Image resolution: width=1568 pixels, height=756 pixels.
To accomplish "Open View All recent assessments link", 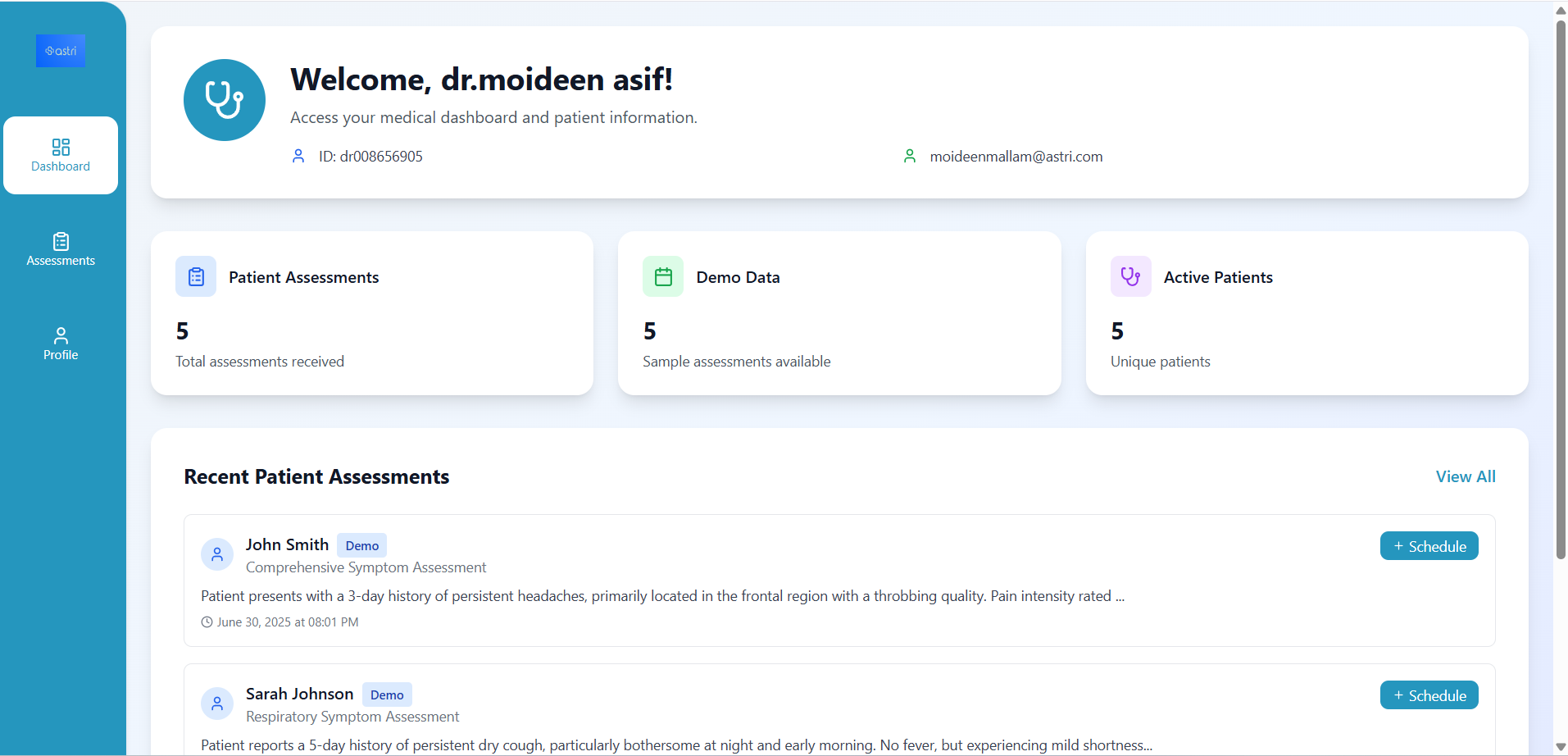I will click(1466, 476).
